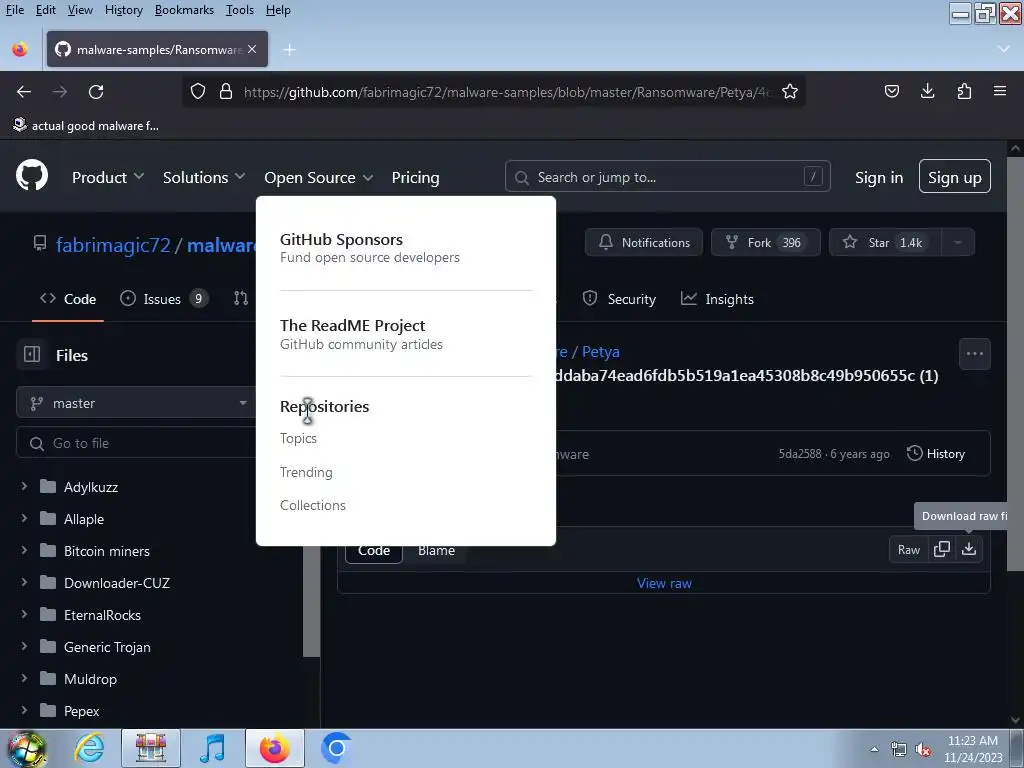Open the extensions puzzle icon
1024x768 pixels.
coord(964,91)
